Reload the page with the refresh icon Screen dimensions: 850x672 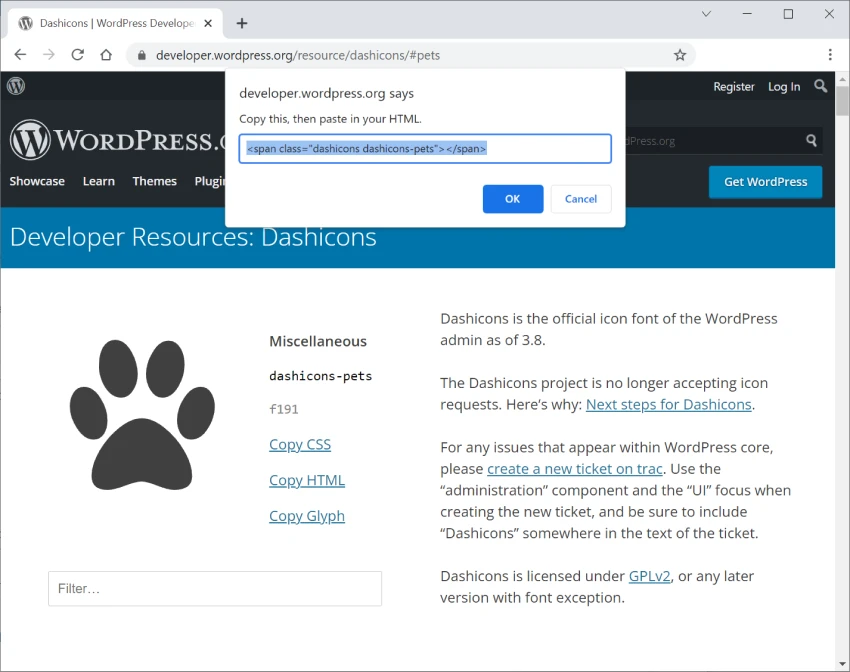tap(78, 55)
